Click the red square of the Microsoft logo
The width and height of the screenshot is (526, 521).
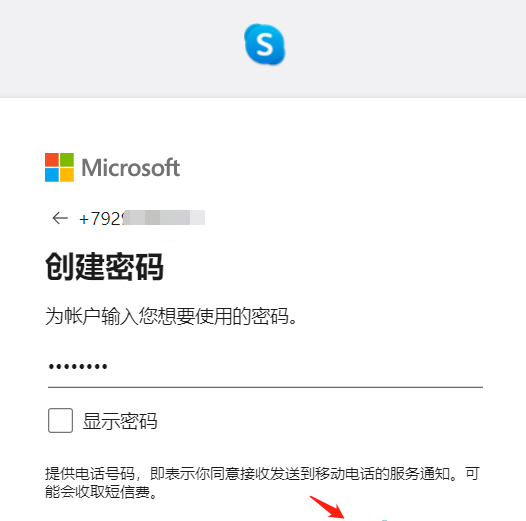[x=52, y=160]
